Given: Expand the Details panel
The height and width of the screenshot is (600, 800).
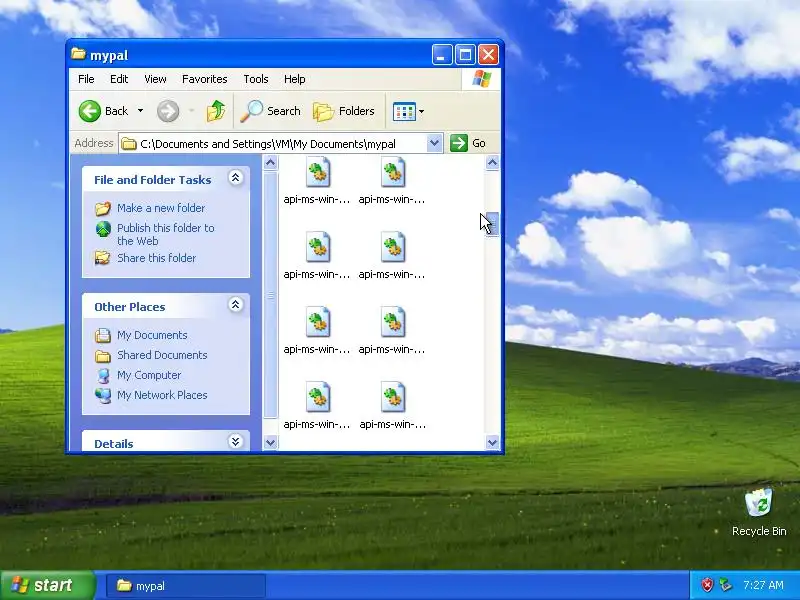Looking at the screenshot, I should [x=235, y=441].
